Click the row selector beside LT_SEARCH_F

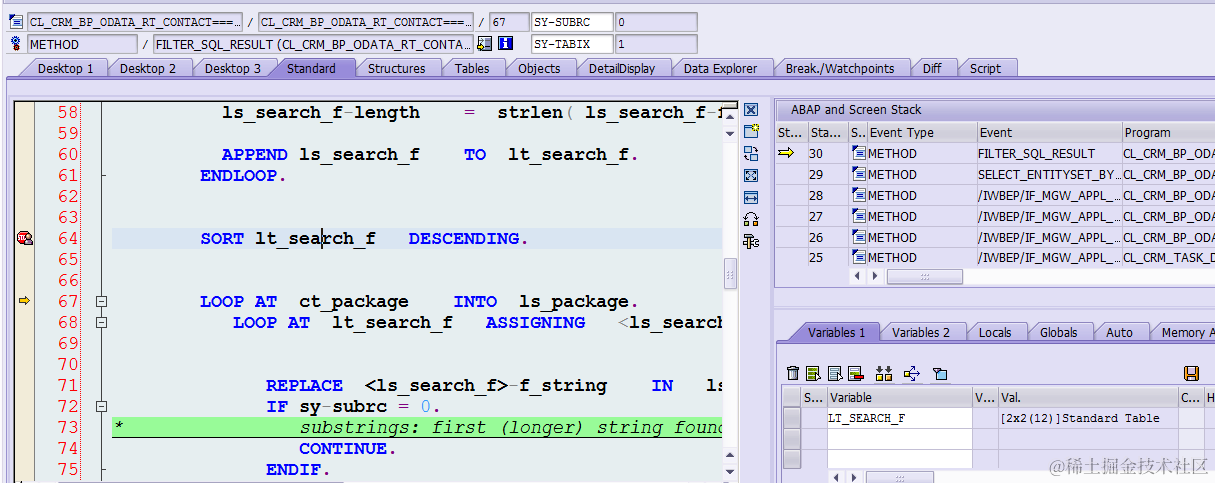[792, 418]
